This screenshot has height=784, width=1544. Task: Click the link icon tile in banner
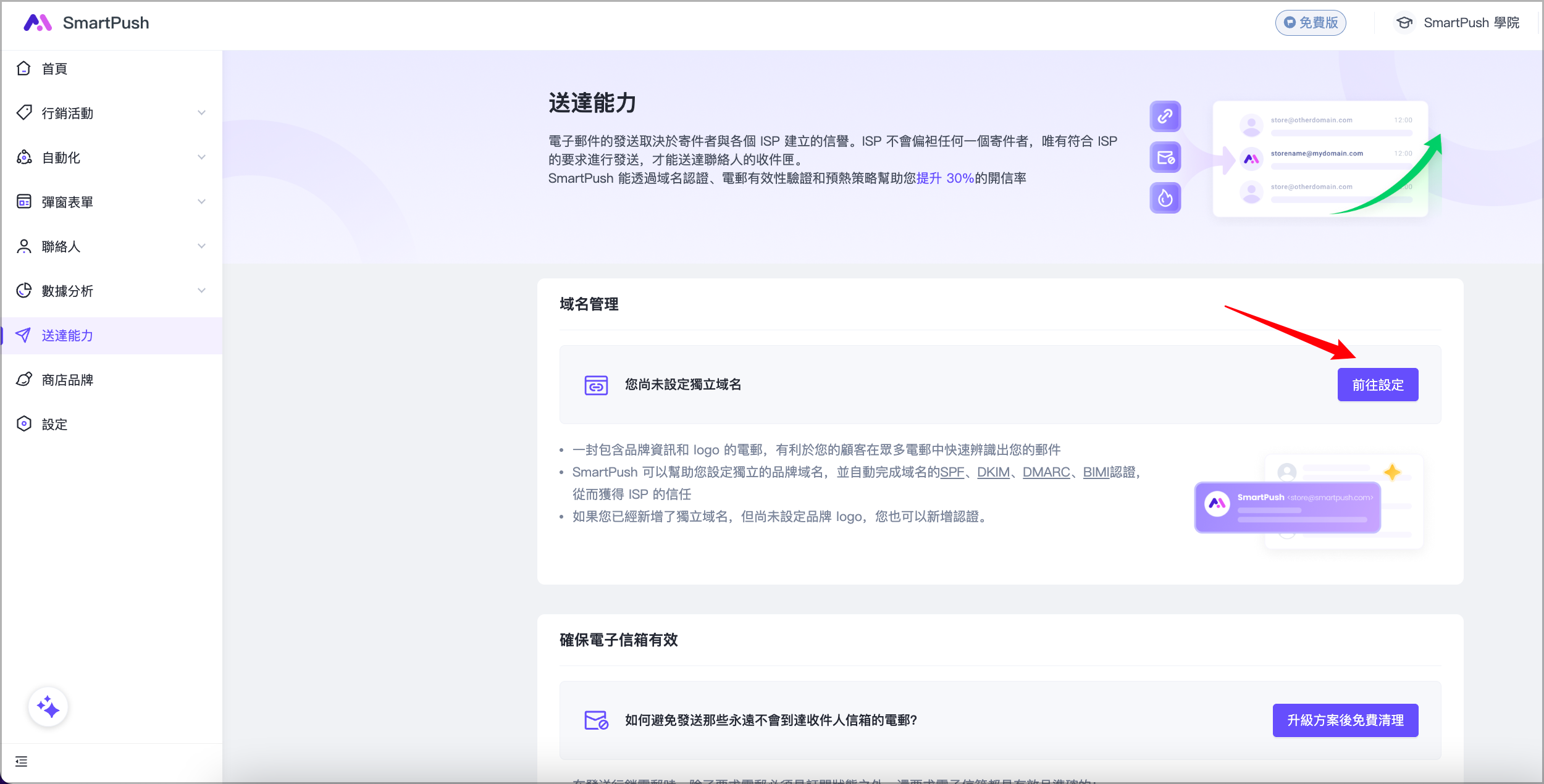[x=1165, y=116]
